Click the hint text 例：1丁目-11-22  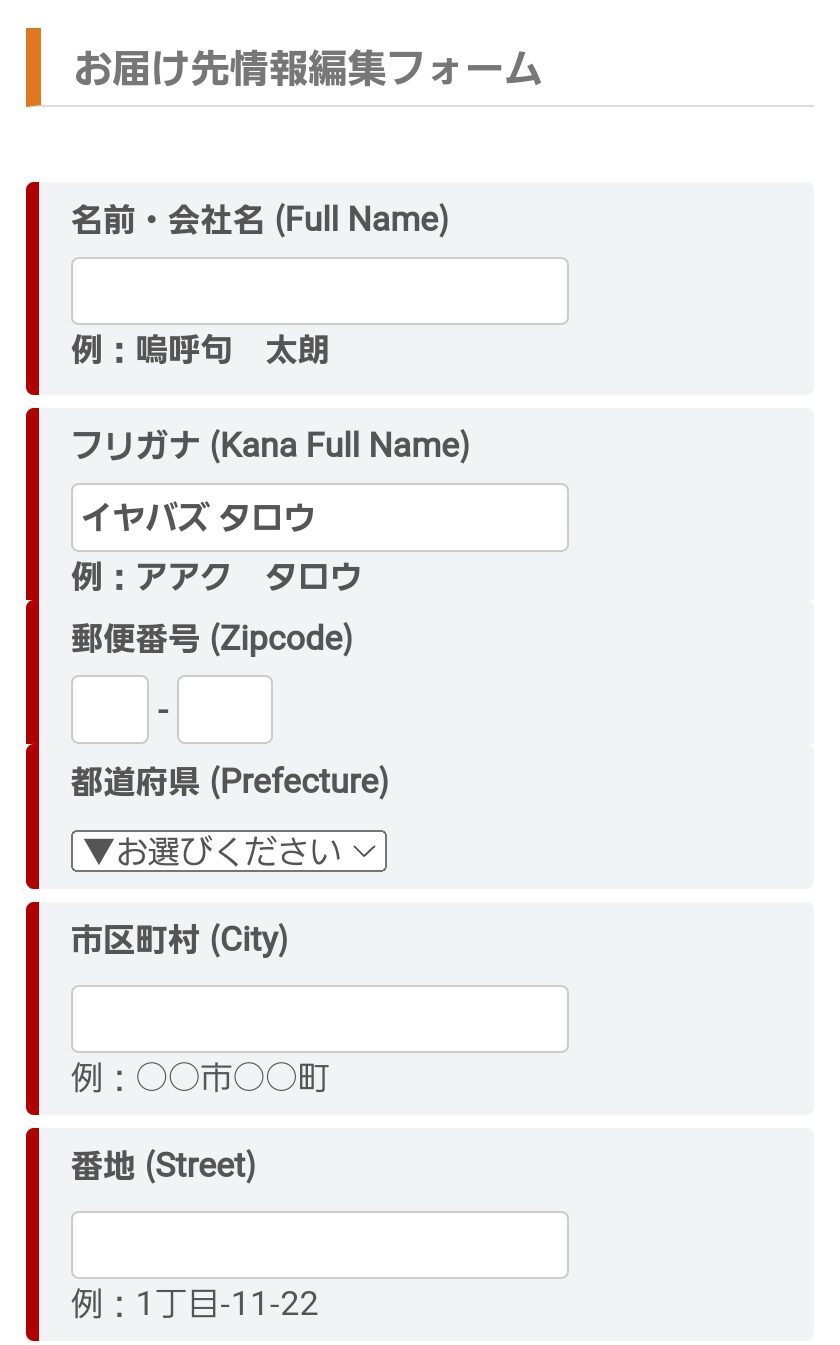(195, 1305)
